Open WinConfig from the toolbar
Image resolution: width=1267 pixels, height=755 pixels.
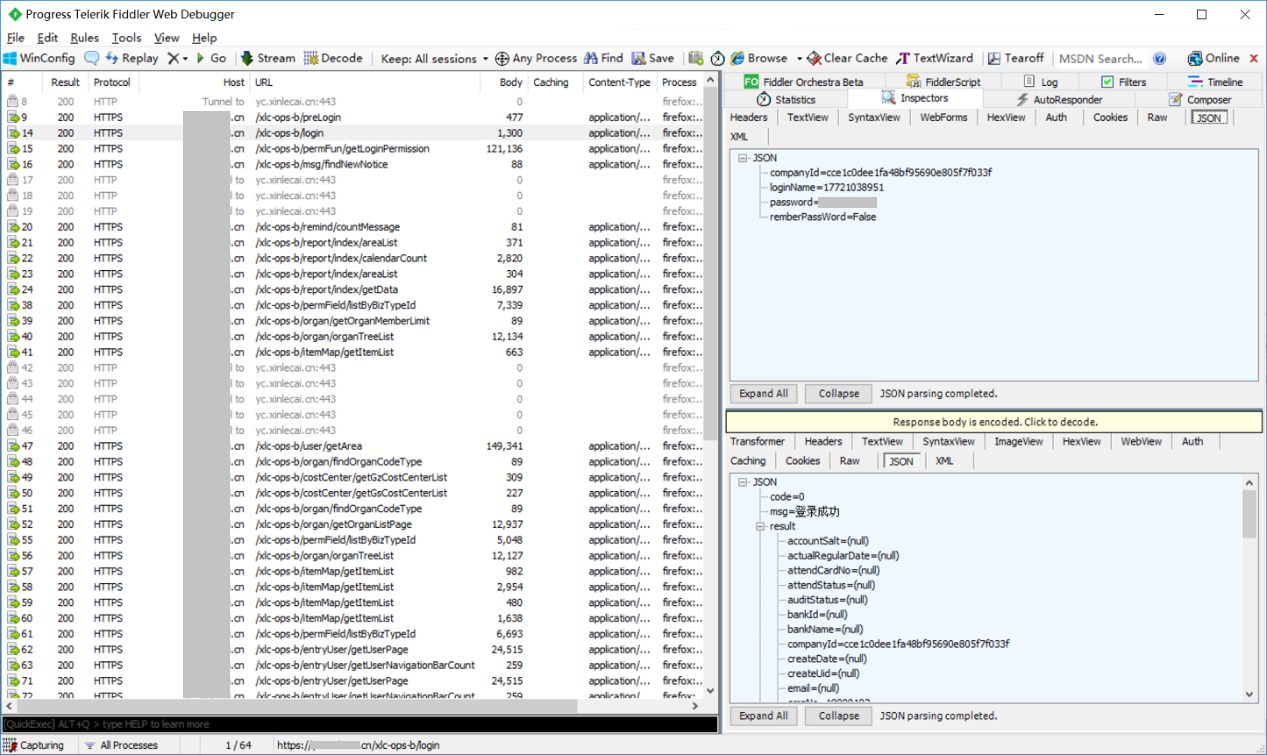[40, 58]
